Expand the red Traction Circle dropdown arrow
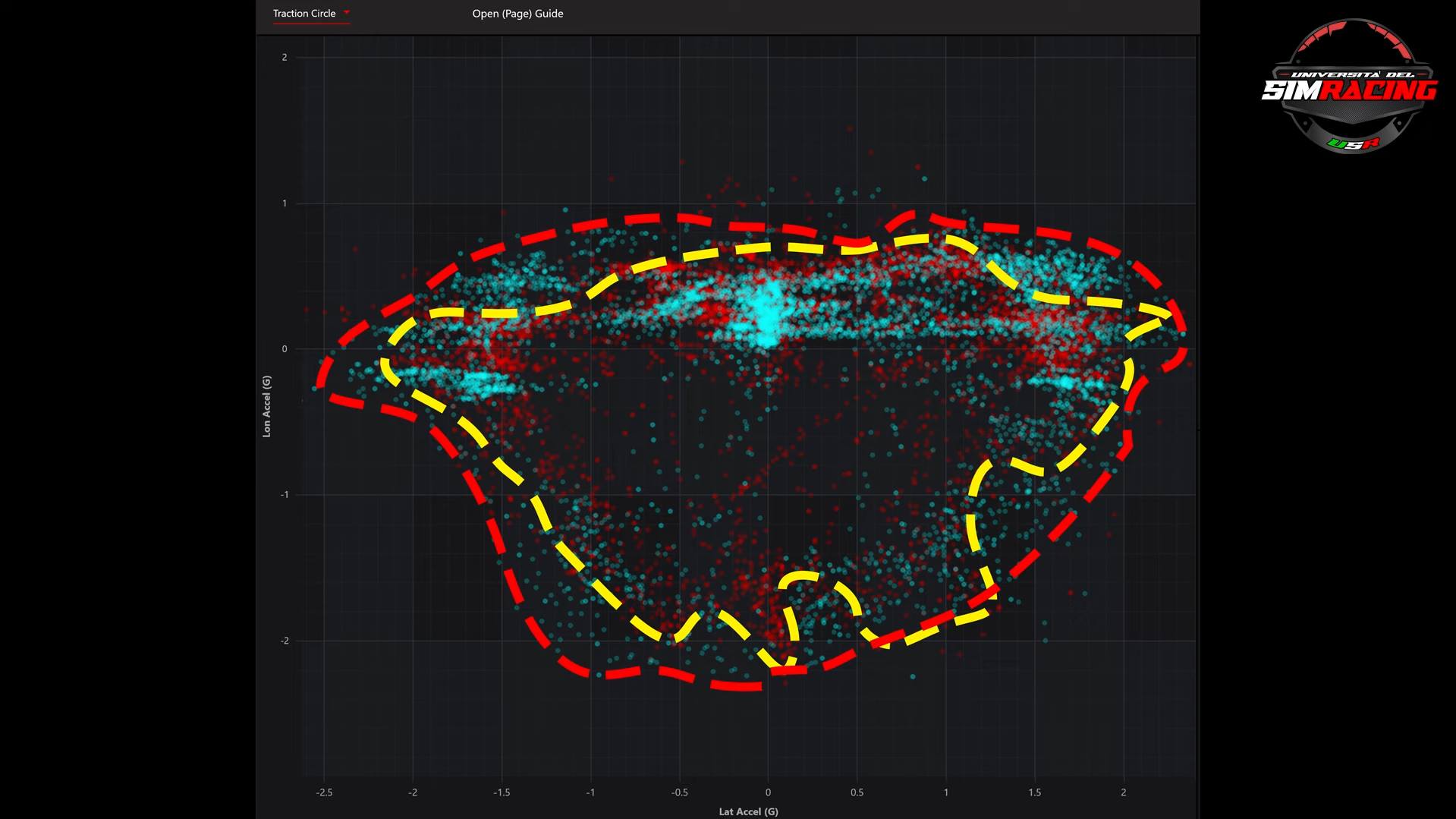This screenshot has width=1456, height=819. [347, 12]
